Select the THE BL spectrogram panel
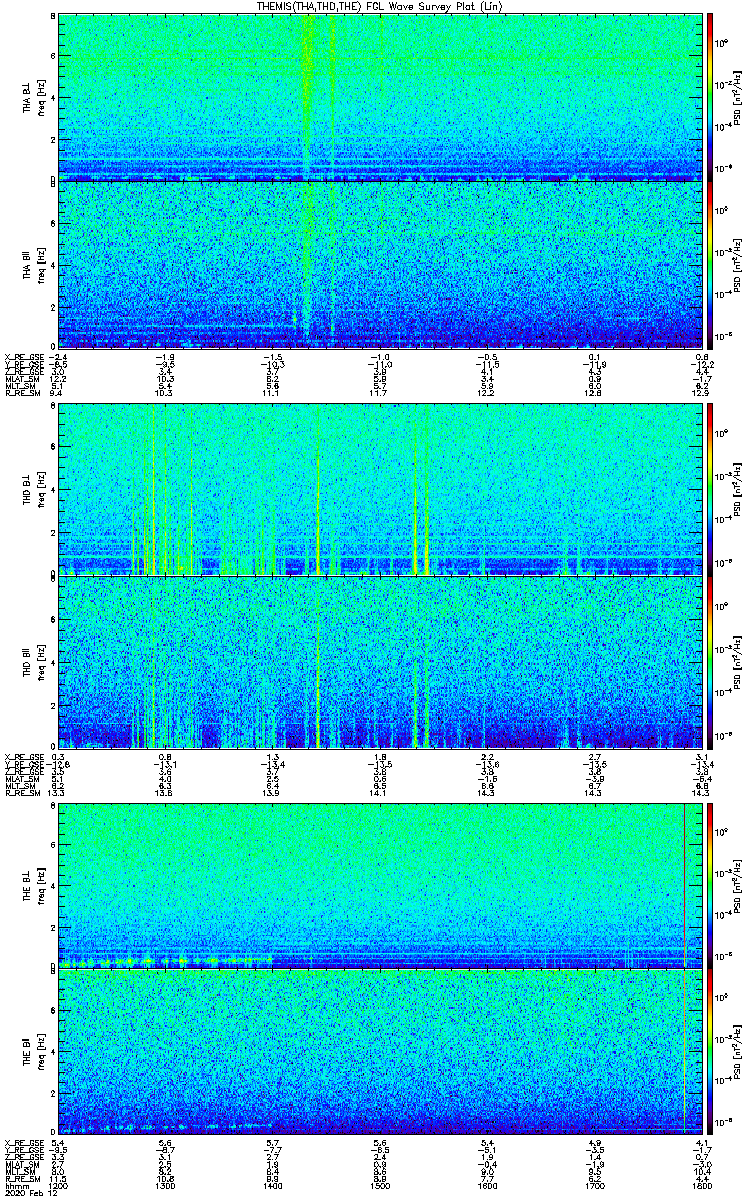The width and height of the screenshot is (750, 1200). pos(380,886)
